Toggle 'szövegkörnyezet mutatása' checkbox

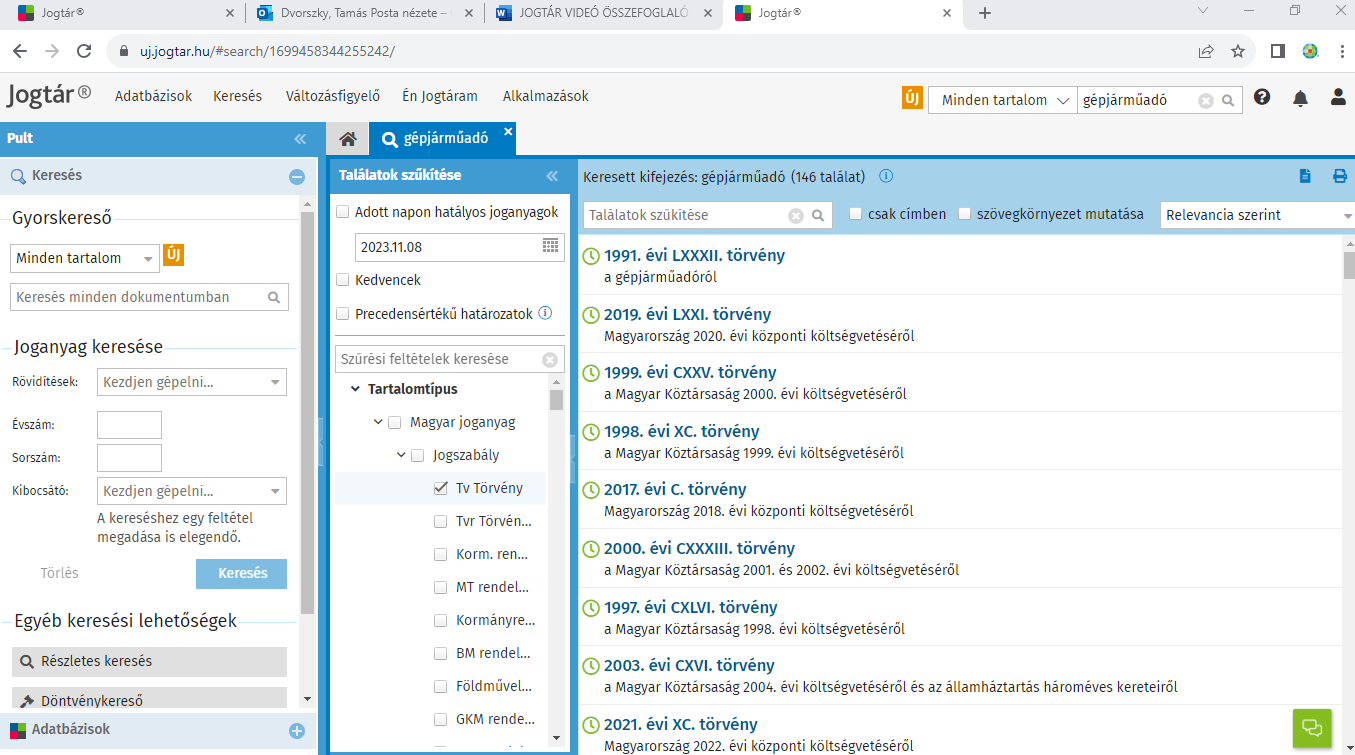(x=965, y=214)
